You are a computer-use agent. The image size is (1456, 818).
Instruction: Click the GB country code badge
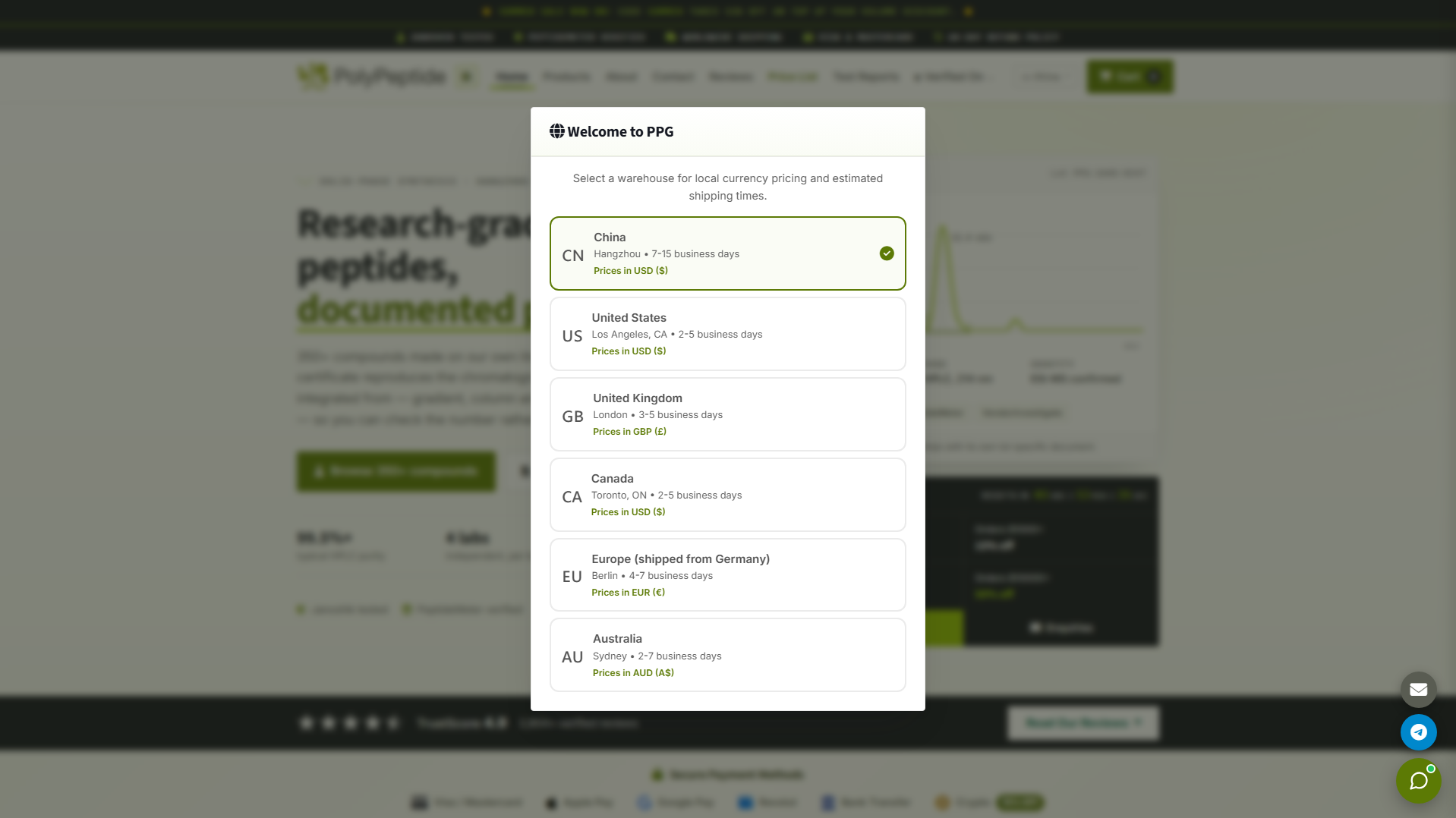[x=573, y=417]
